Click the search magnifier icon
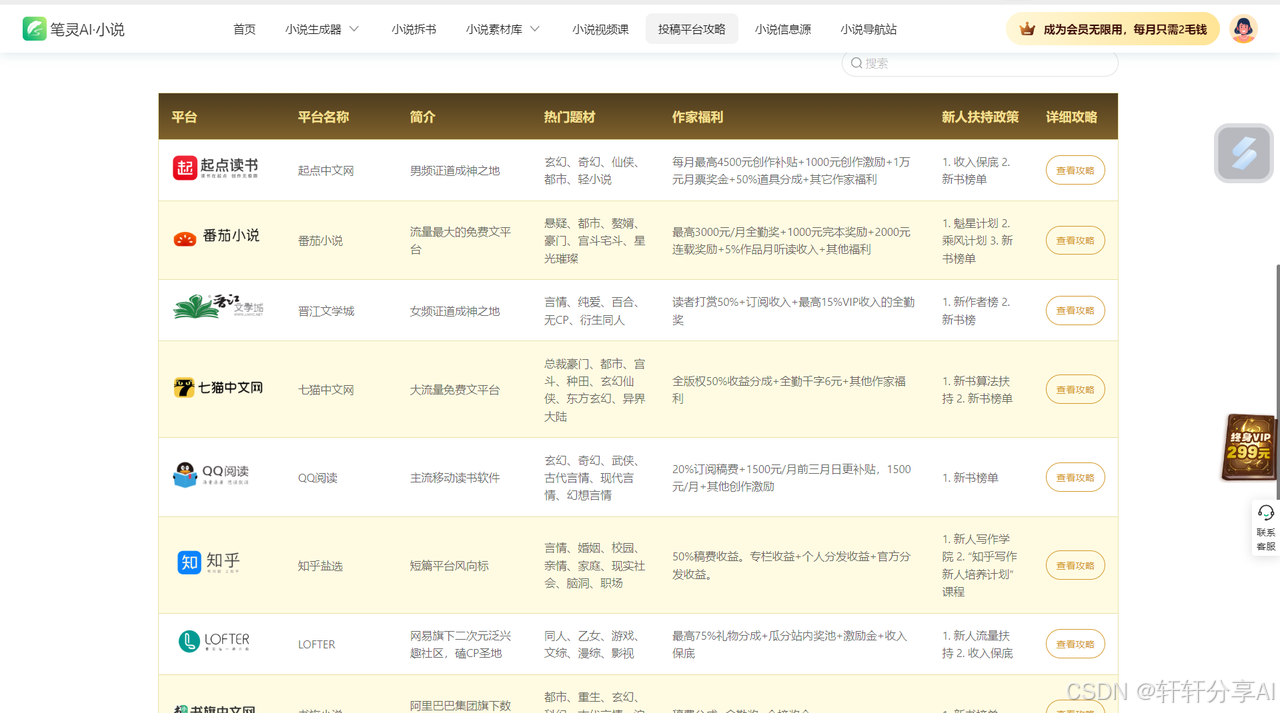Image resolution: width=1280 pixels, height=713 pixels. coord(857,63)
